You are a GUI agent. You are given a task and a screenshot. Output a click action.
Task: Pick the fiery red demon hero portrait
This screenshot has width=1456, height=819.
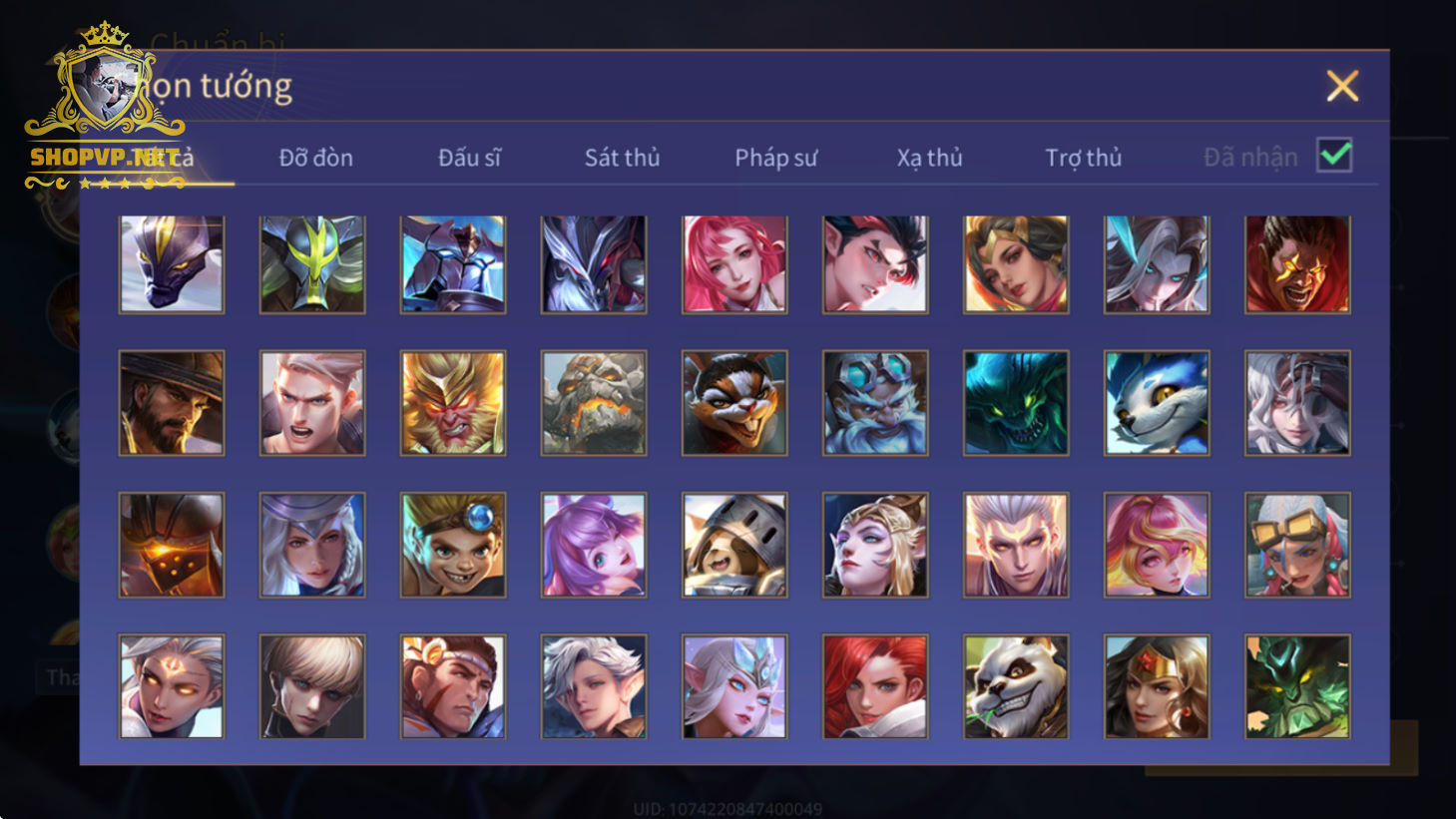pyautogui.click(x=1297, y=263)
